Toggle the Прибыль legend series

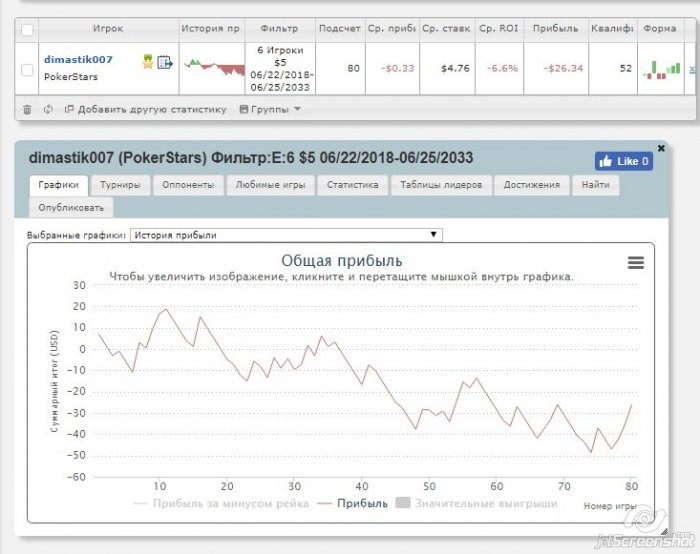click(x=353, y=504)
